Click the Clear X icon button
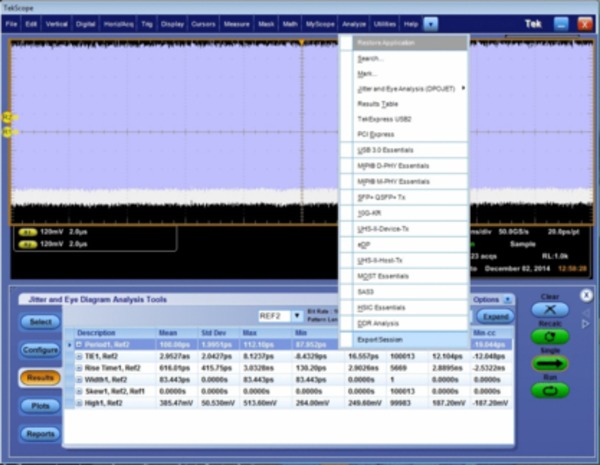Image resolution: width=600 pixels, height=465 pixels. [551, 312]
